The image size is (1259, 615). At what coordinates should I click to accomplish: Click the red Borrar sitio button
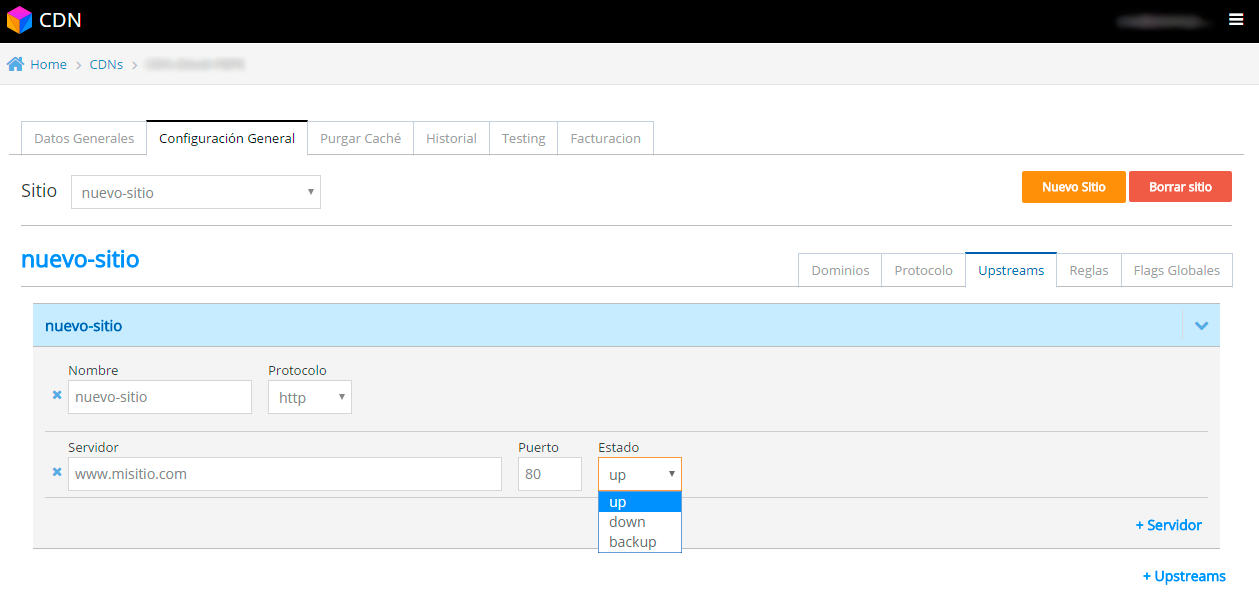click(1180, 187)
